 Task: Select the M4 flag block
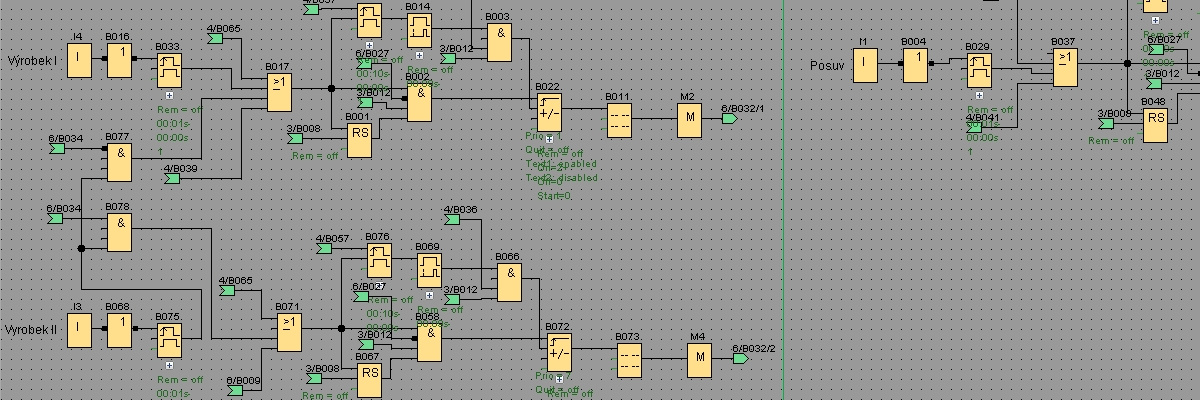click(x=700, y=359)
